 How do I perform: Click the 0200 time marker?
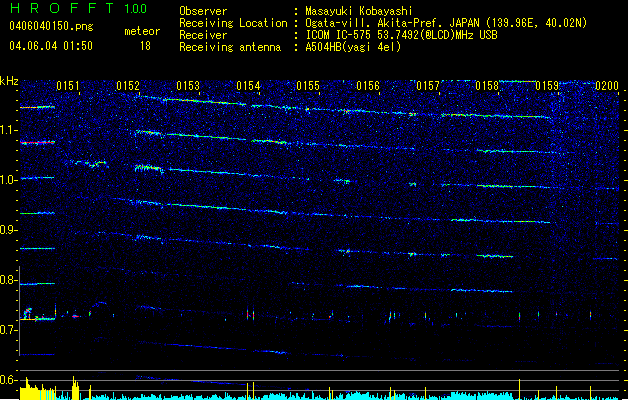(x=607, y=87)
